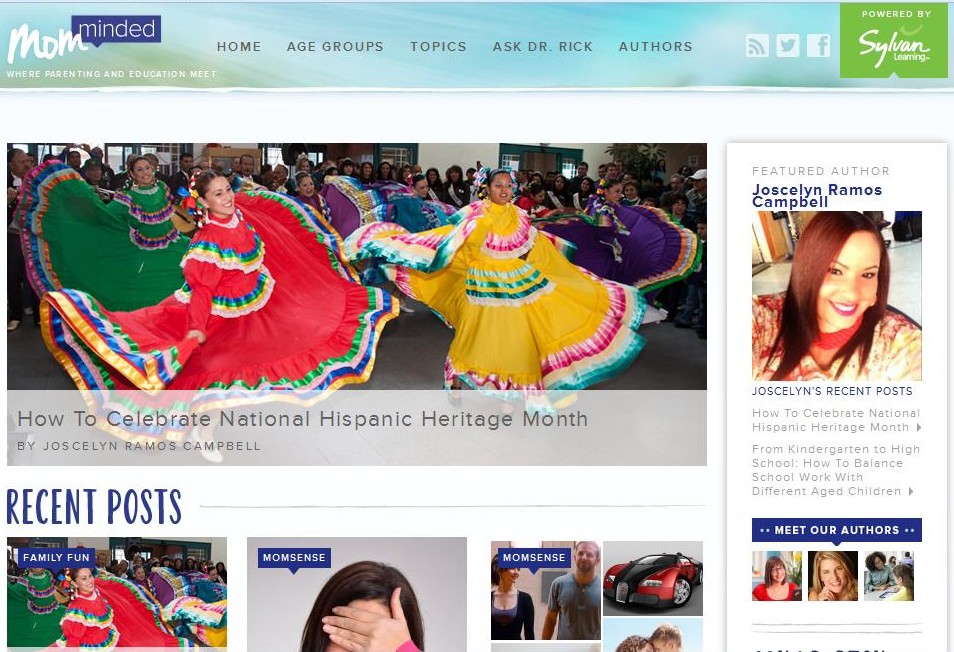Image resolution: width=954 pixels, height=652 pixels.
Task: Click Momsense tag on woman covering face post
Action: click(294, 558)
